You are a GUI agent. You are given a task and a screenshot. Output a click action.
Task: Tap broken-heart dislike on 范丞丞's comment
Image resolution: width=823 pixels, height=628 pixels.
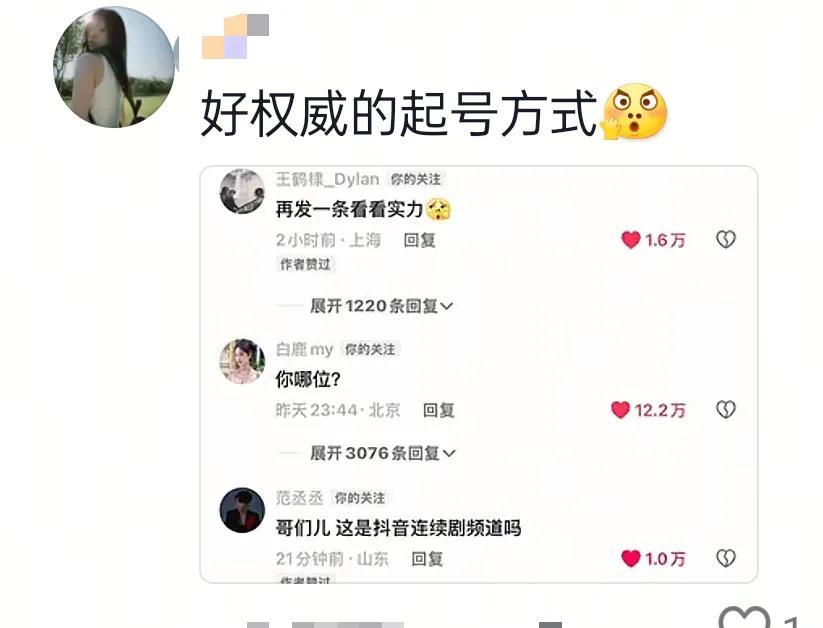726,558
